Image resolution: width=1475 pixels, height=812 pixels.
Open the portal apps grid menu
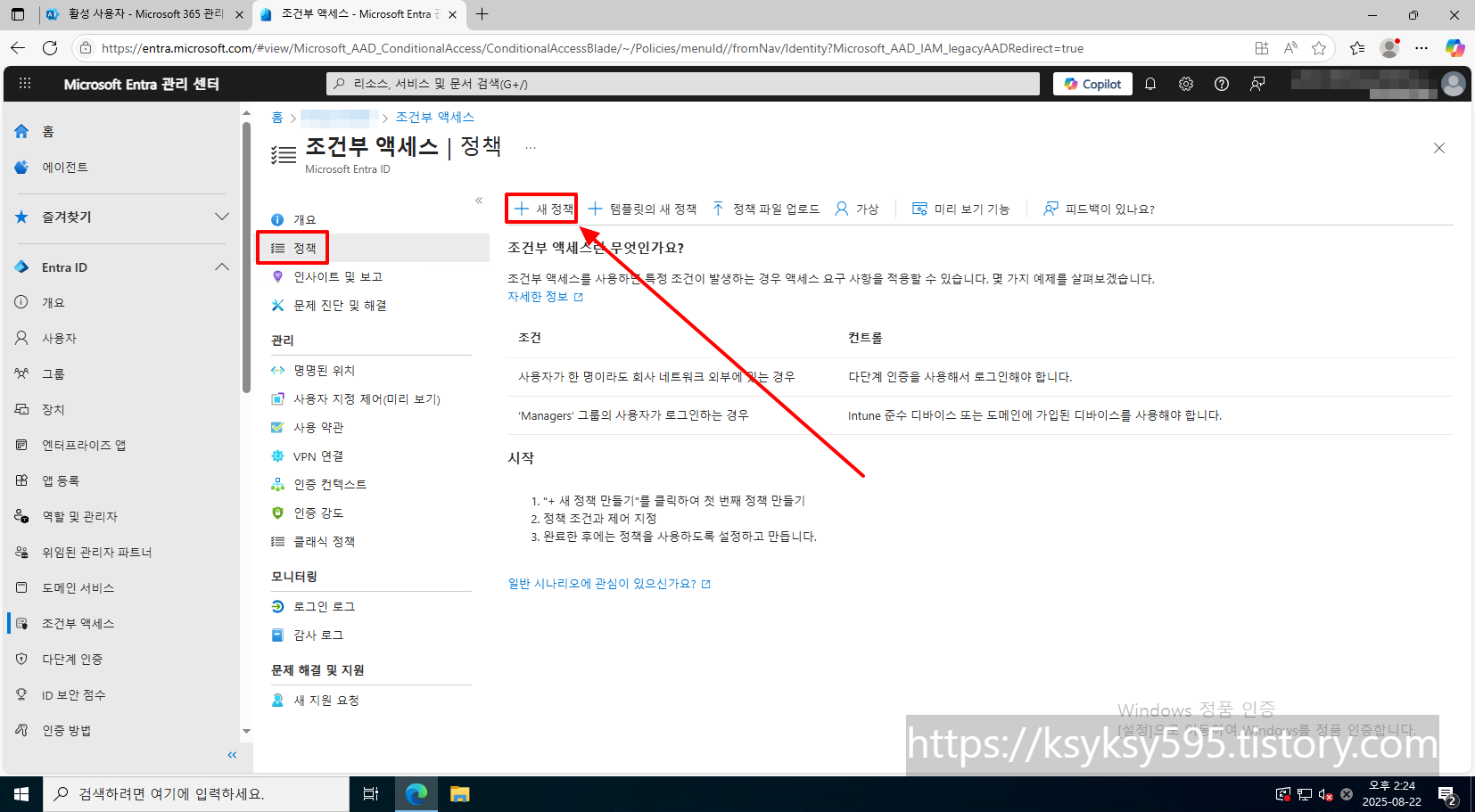click(25, 83)
